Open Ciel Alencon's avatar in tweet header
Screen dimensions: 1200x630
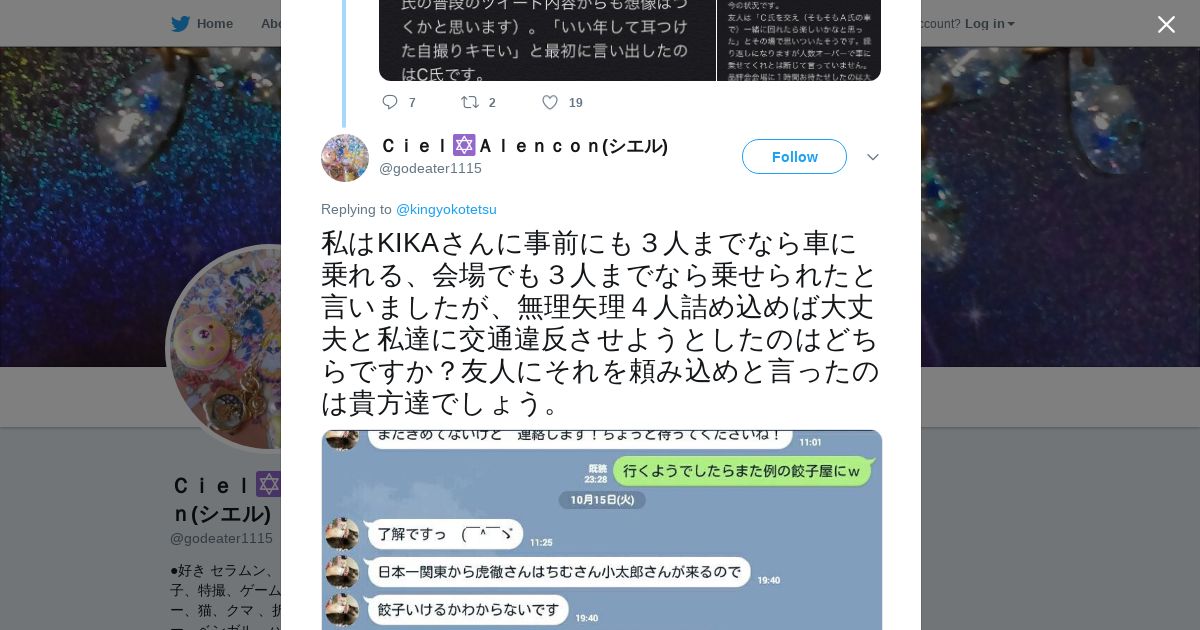click(345, 158)
